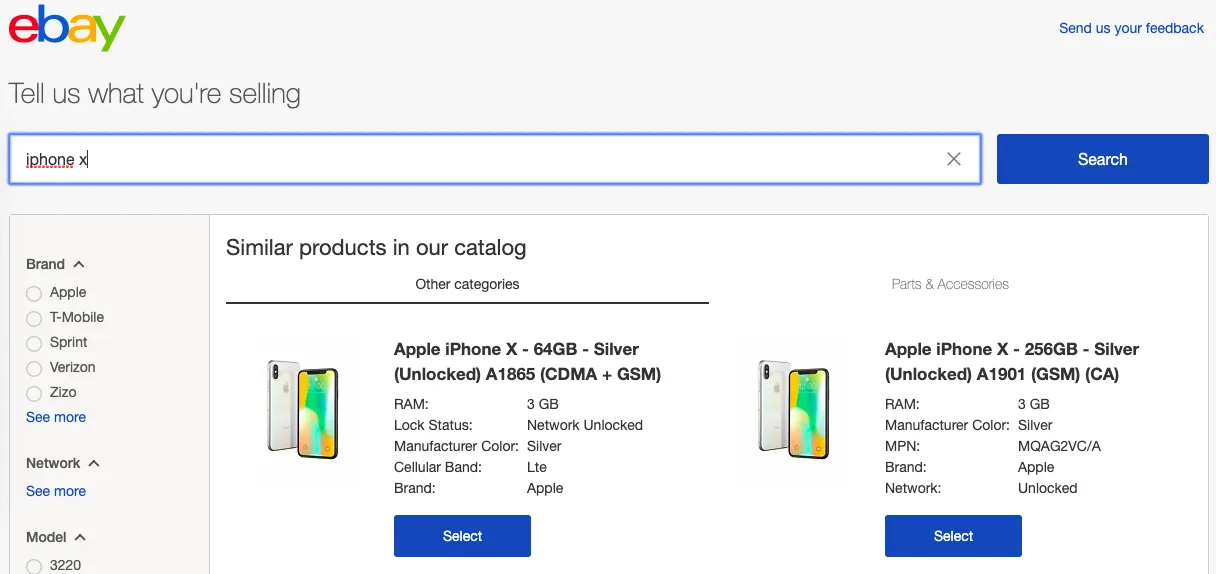Collapse the Network filter section
Viewport: 1216px width, 574px height.
coord(94,464)
